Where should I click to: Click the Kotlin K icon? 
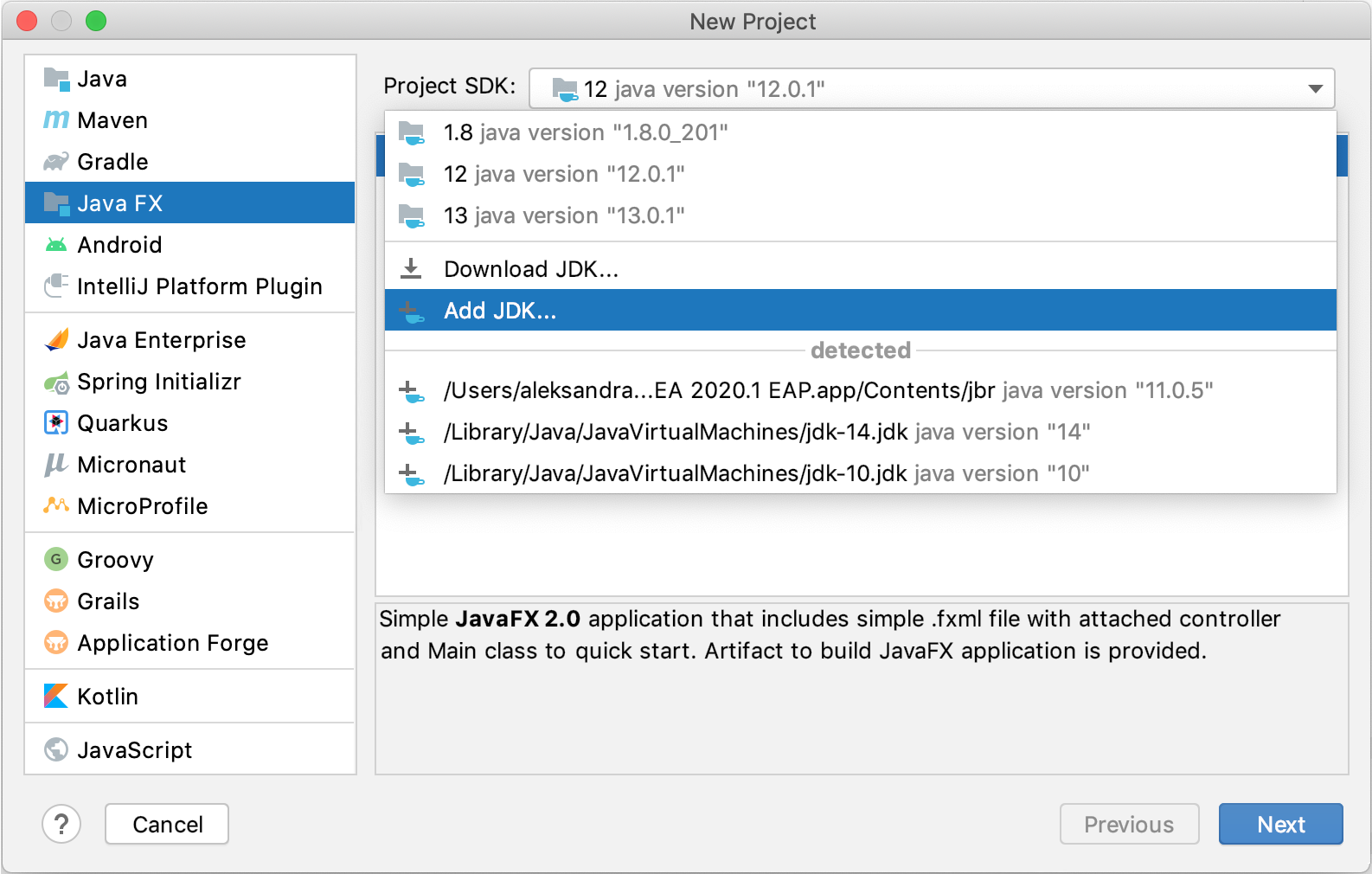(x=56, y=696)
